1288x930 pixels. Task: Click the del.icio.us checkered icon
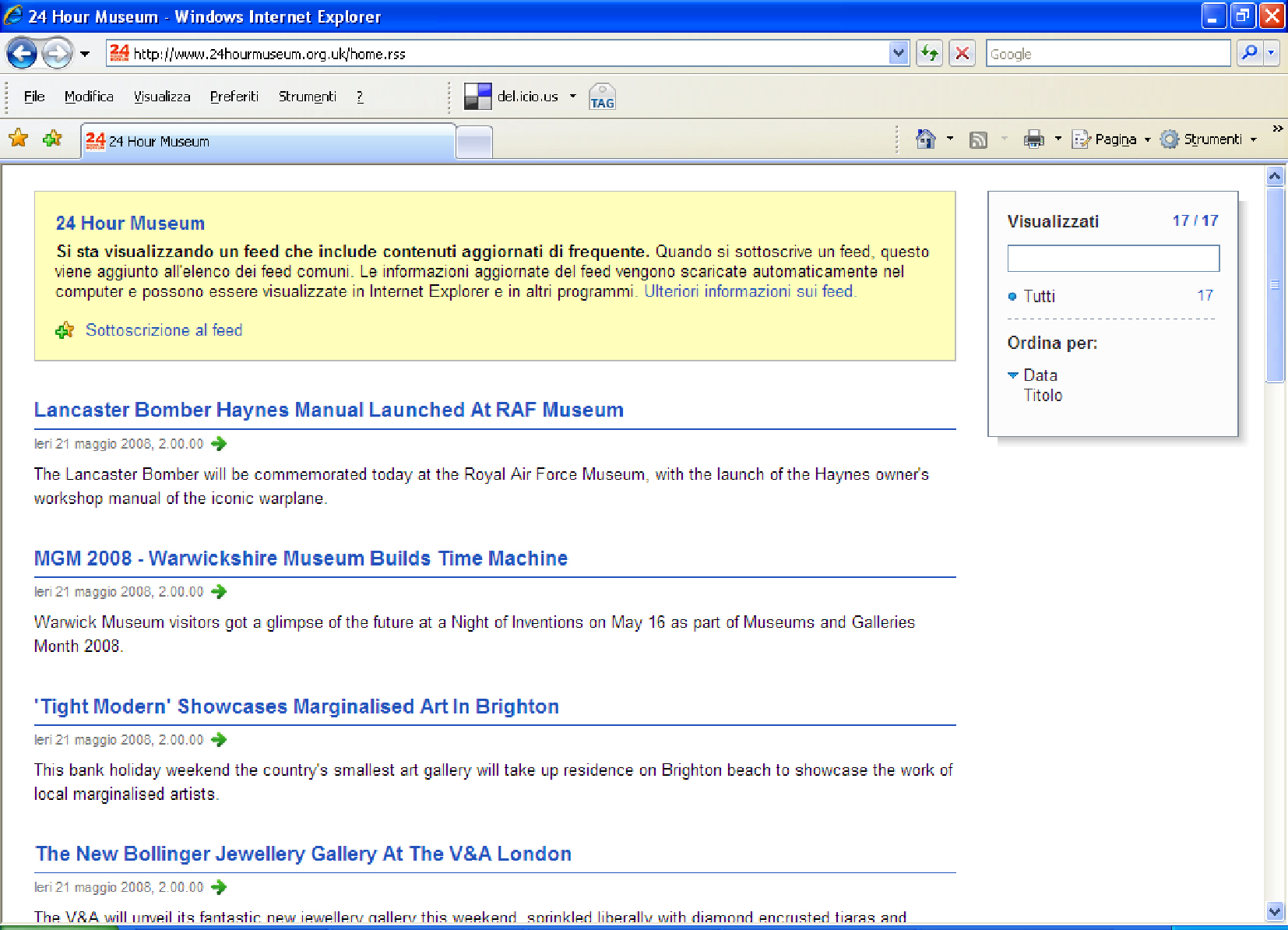477,97
